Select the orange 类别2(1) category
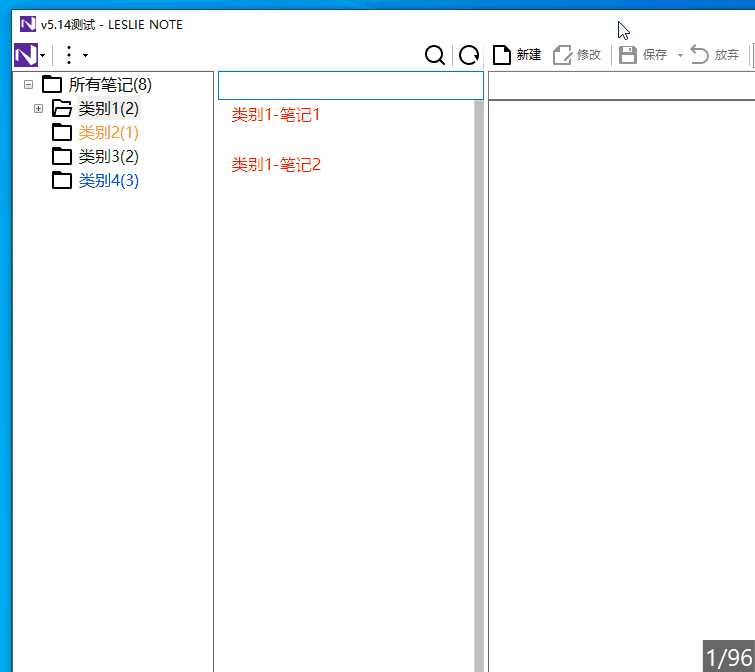755x672 pixels. [109, 132]
